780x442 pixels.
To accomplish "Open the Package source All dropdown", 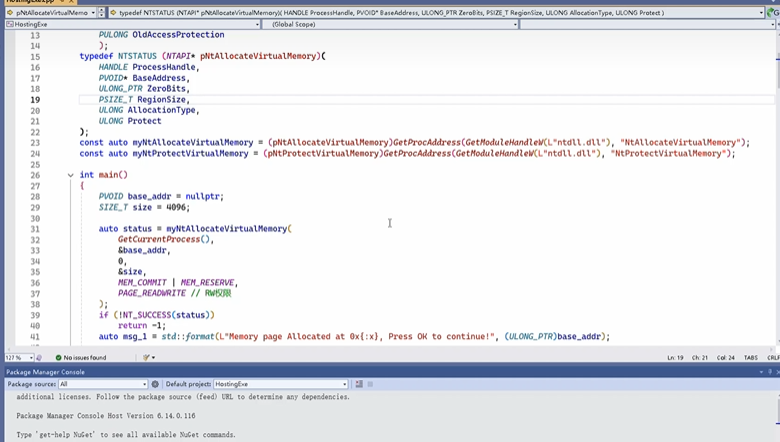I will click(103, 384).
